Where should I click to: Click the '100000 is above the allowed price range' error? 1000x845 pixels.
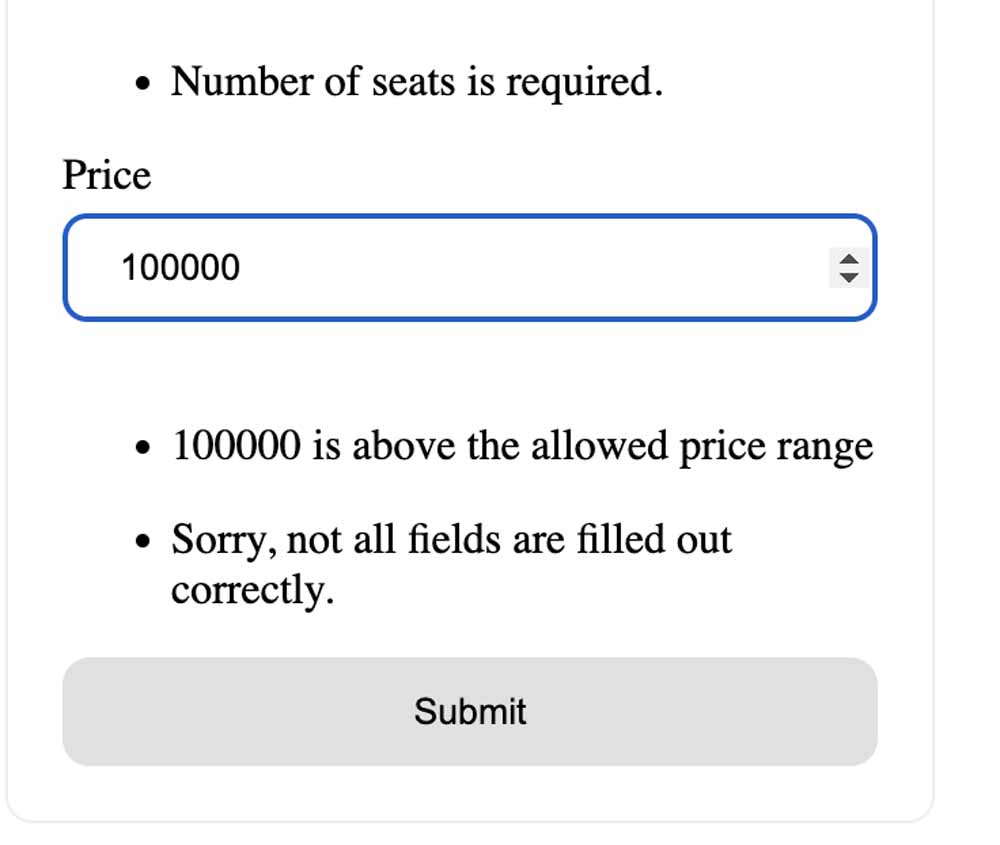point(523,446)
